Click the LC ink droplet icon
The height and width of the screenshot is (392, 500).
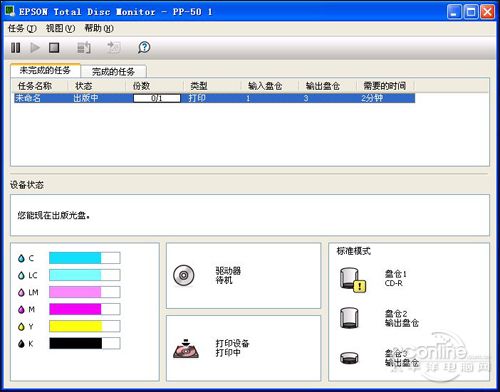click(x=21, y=275)
